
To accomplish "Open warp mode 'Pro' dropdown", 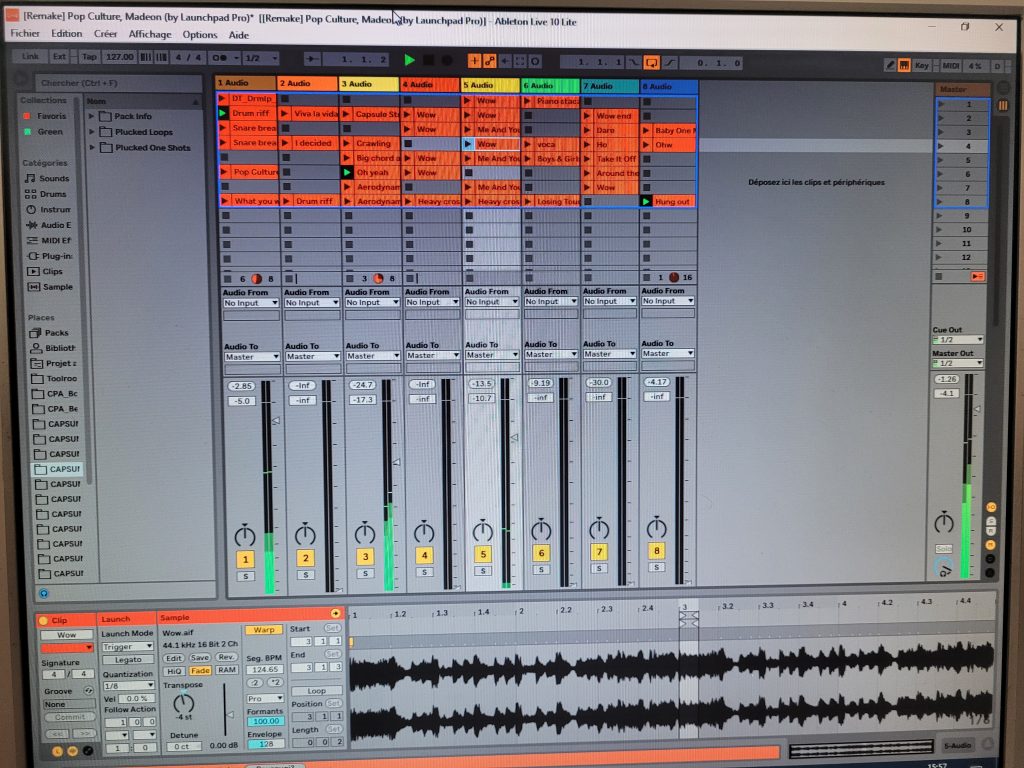I will 264,699.
